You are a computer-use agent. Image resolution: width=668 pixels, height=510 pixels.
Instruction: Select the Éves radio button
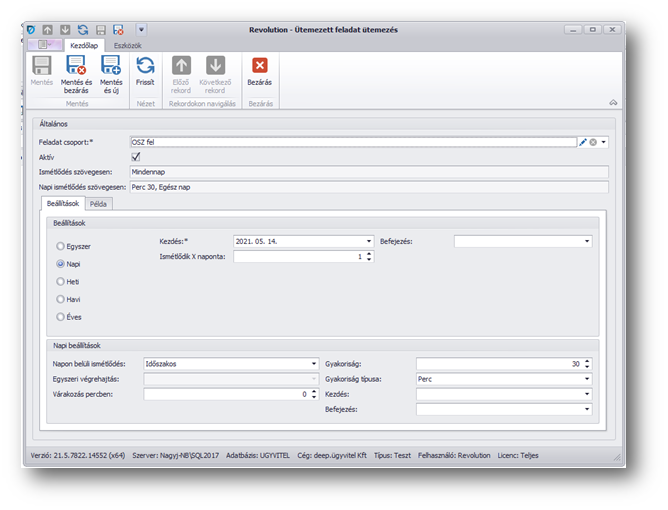(60, 317)
